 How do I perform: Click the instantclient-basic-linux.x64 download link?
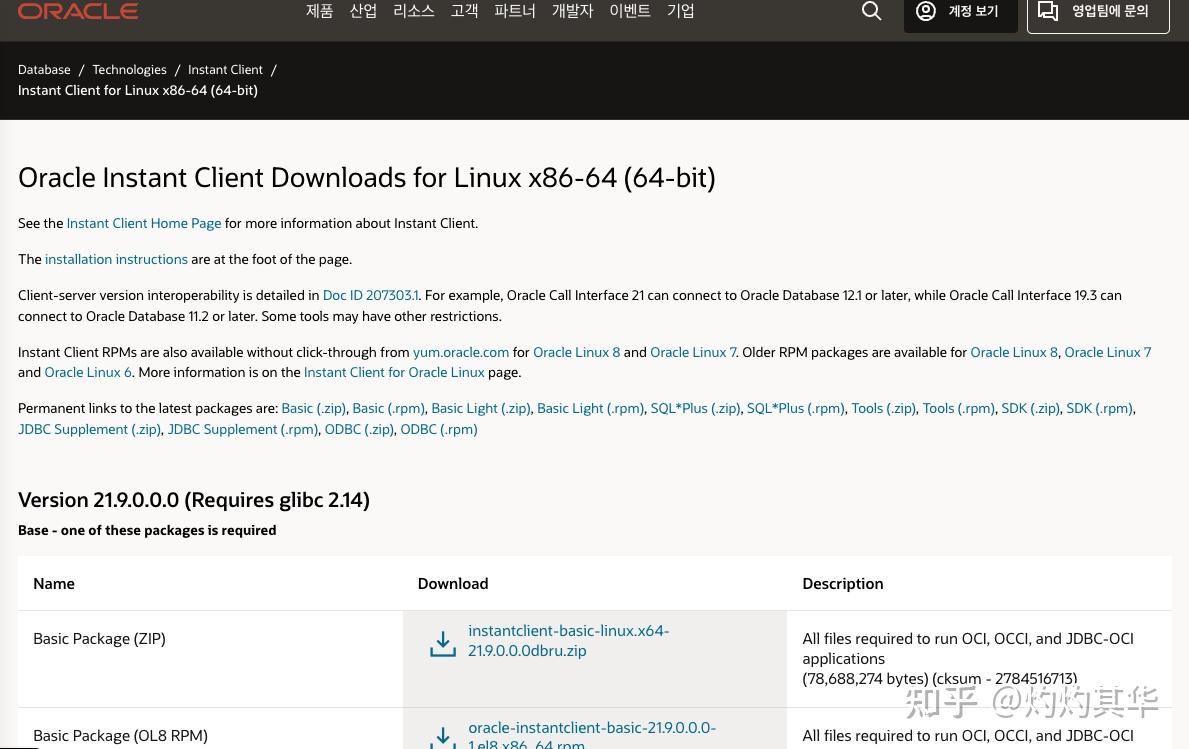[569, 640]
